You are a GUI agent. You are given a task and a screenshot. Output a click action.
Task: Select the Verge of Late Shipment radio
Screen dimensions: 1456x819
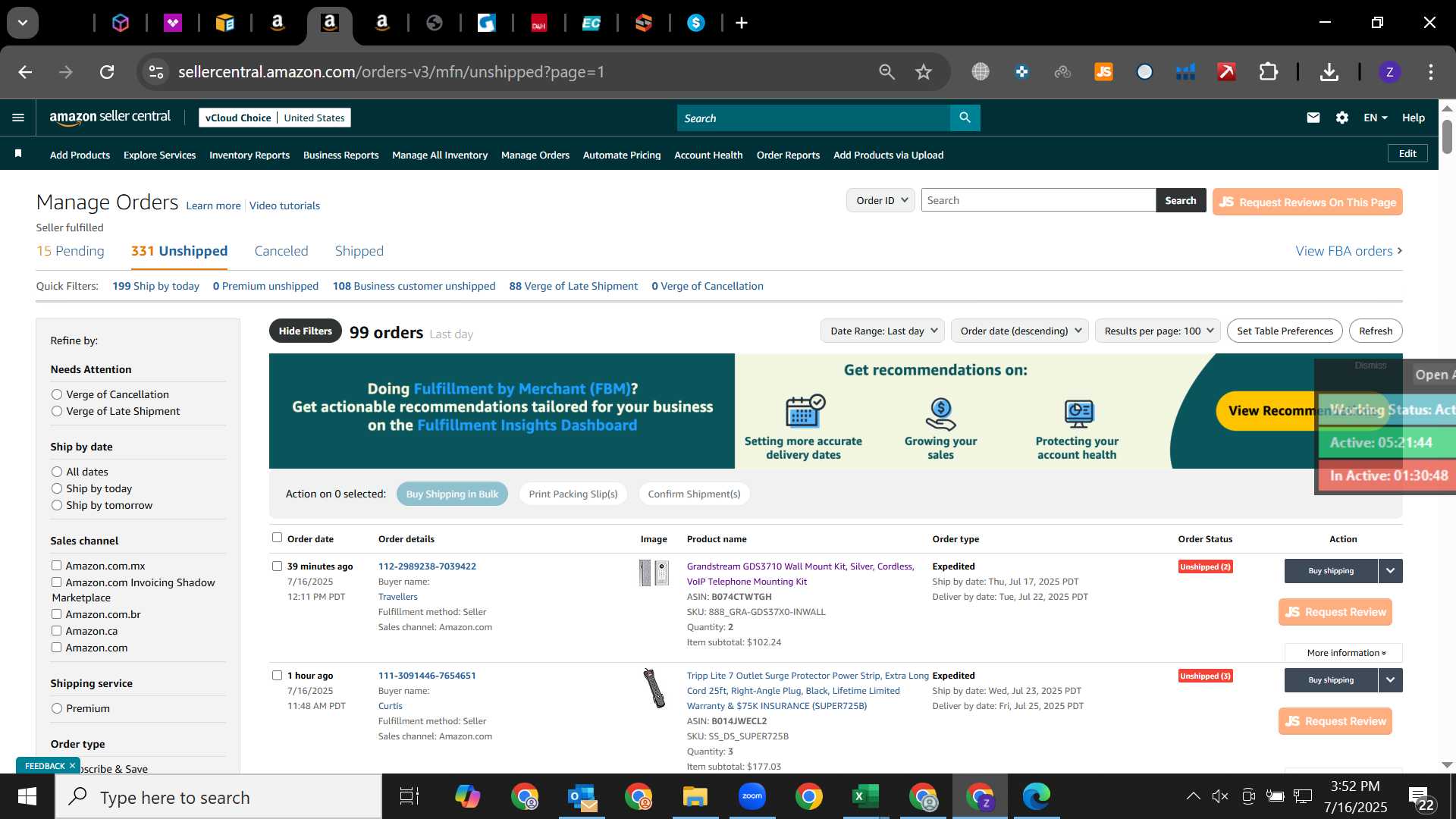57,411
